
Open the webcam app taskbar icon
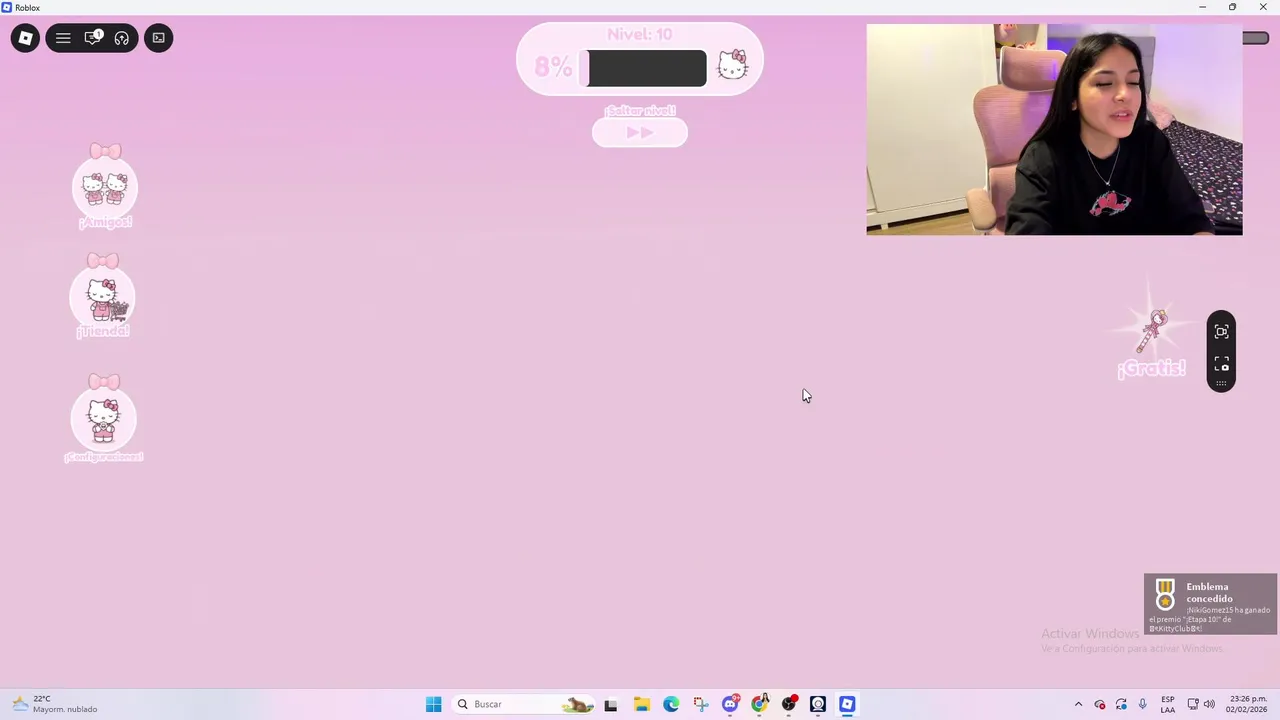[818, 704]
